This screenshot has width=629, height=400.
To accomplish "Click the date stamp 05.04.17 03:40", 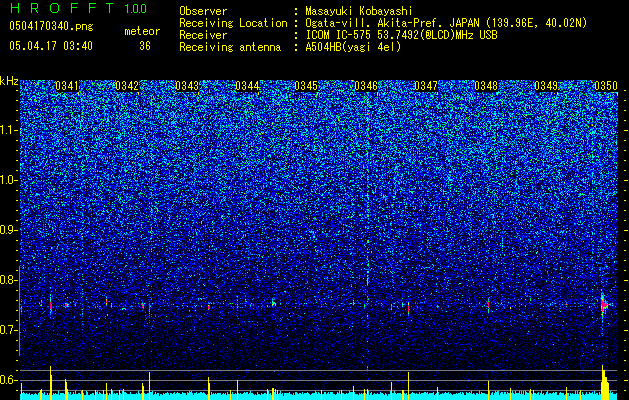I will pyautogui.click(x=51, y=46).
